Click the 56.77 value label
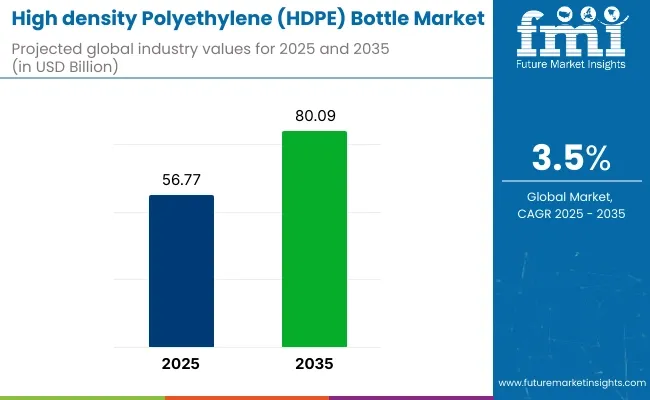Image resolution: width=650 pixels, height=400 pixels. pyautogui.click(x=181, y=181)
